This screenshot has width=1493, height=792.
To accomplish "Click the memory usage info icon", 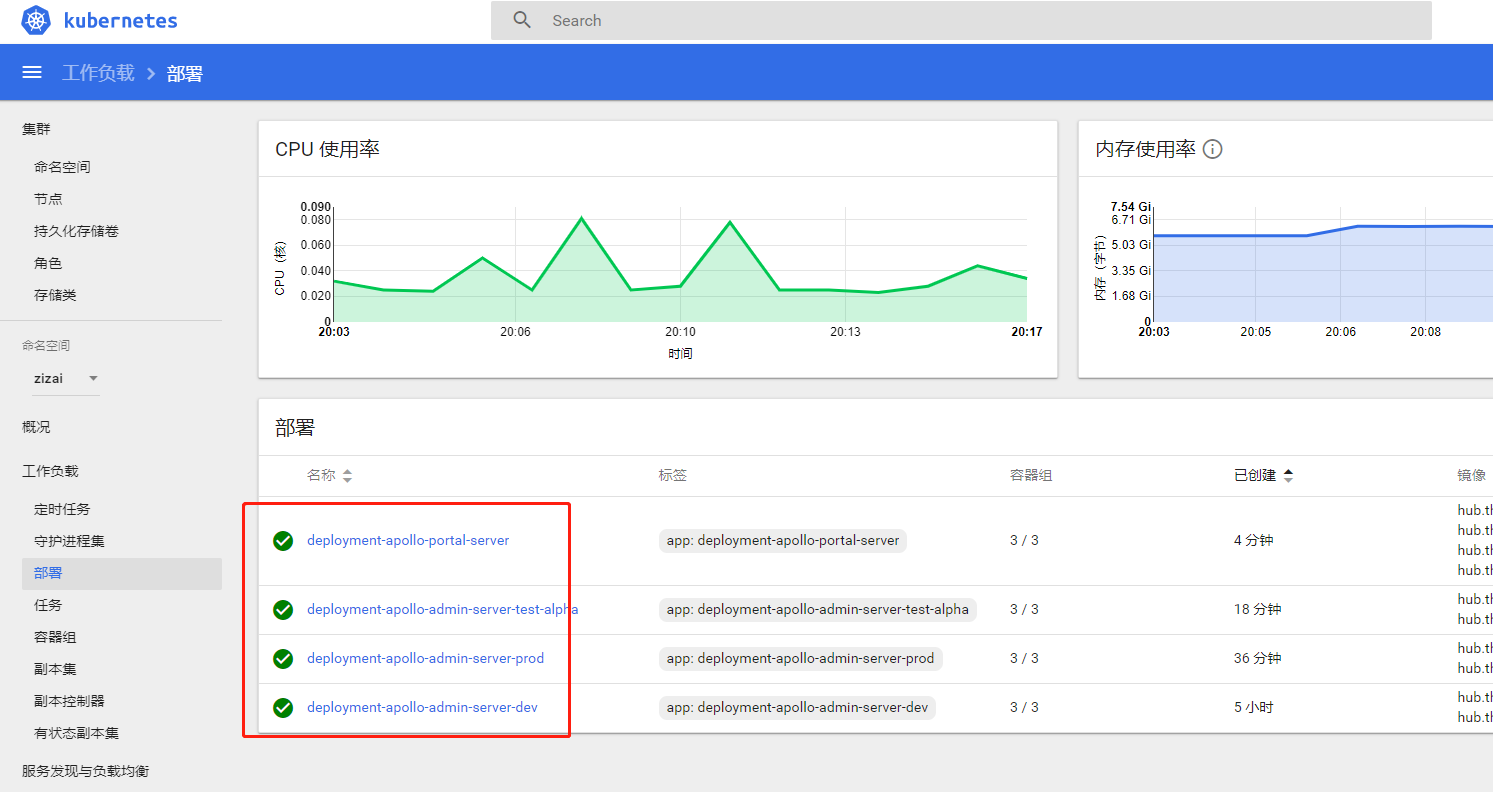I will (1213, 149).
